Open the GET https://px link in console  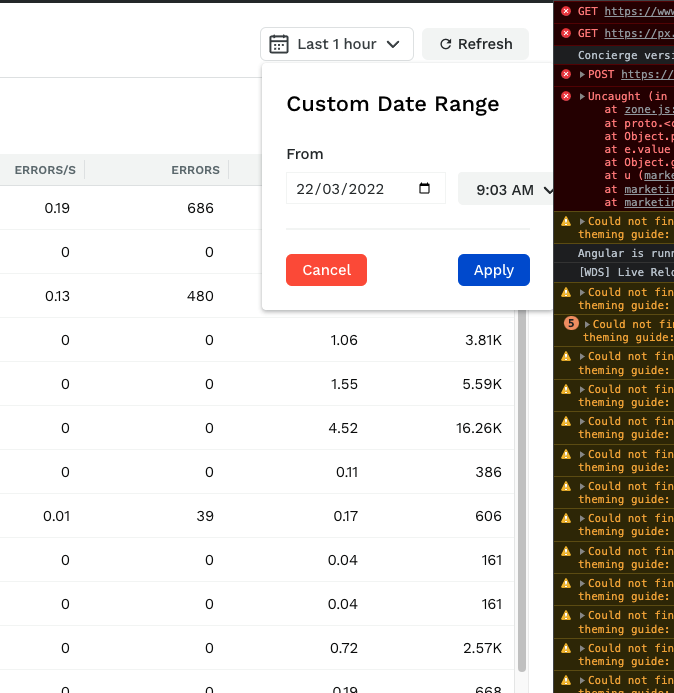click(639, 34)
